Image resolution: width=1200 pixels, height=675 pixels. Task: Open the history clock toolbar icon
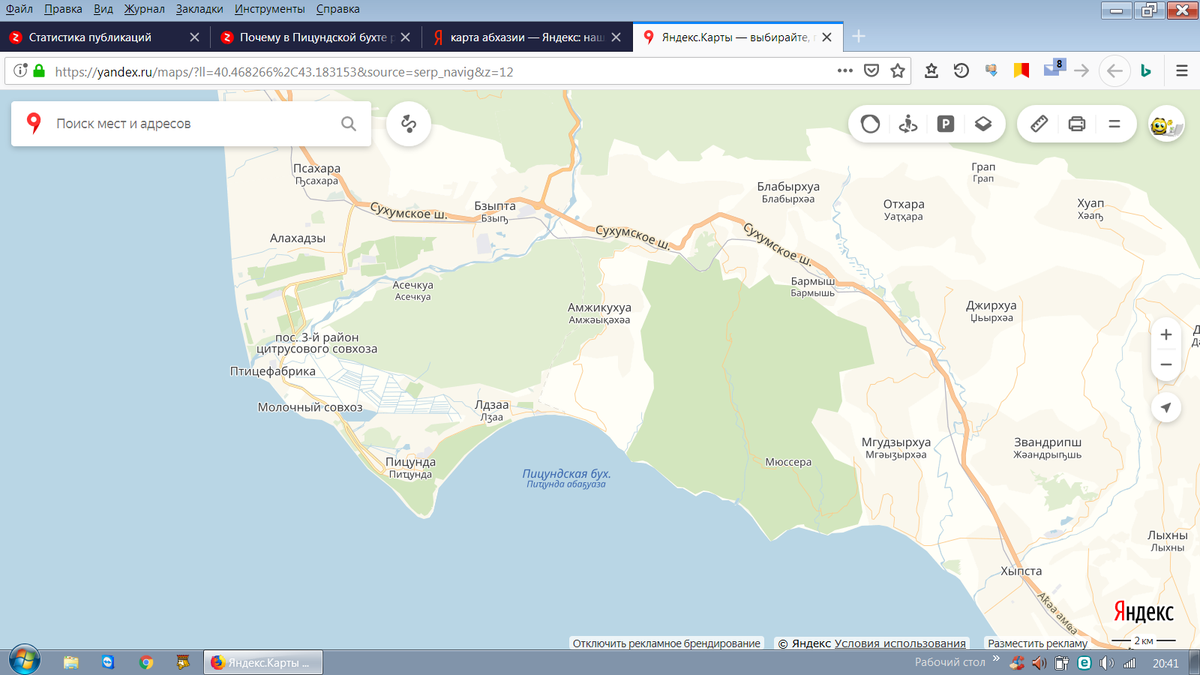961,70
